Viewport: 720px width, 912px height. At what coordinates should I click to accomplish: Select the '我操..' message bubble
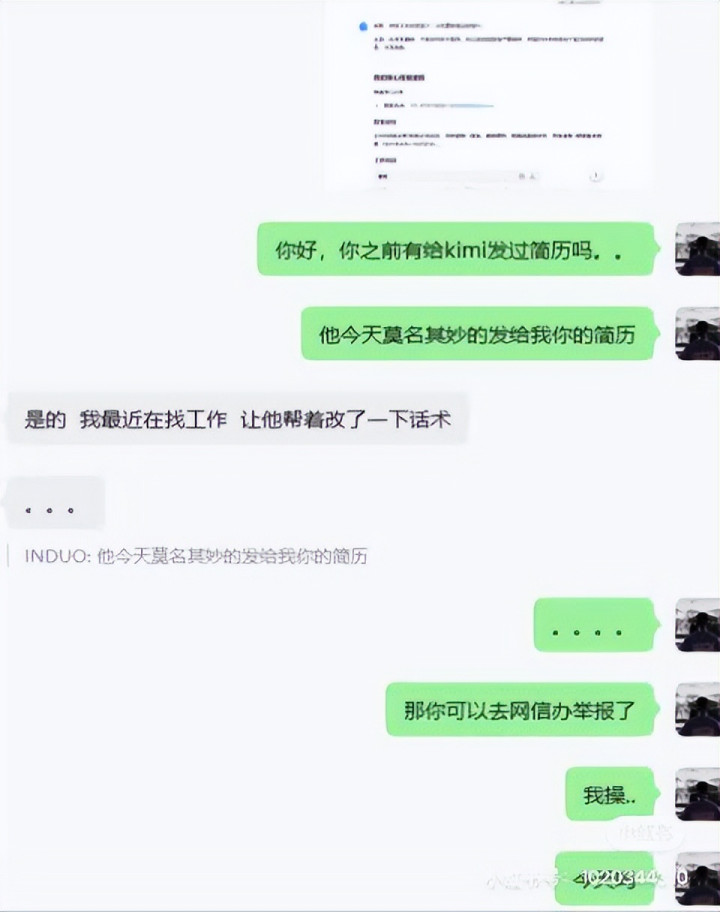click(612, 794)
